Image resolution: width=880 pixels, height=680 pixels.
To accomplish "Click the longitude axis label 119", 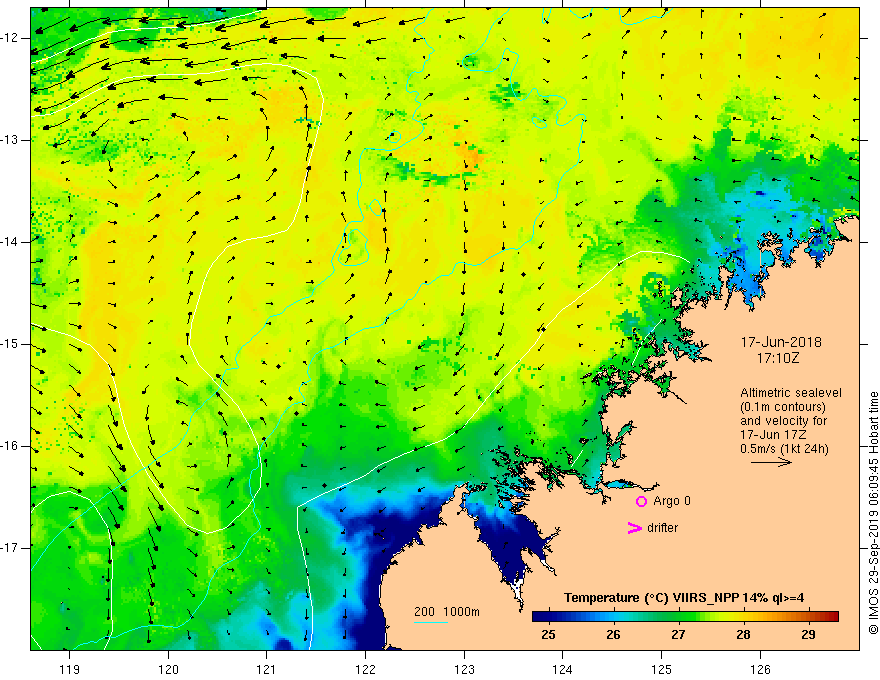I will click(70, 669).
